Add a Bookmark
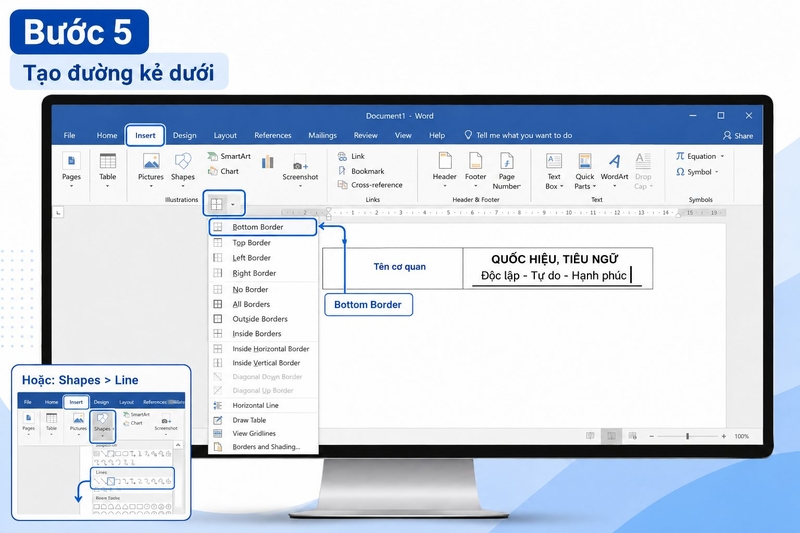800x533 pixels. click(x=361, y=171)
